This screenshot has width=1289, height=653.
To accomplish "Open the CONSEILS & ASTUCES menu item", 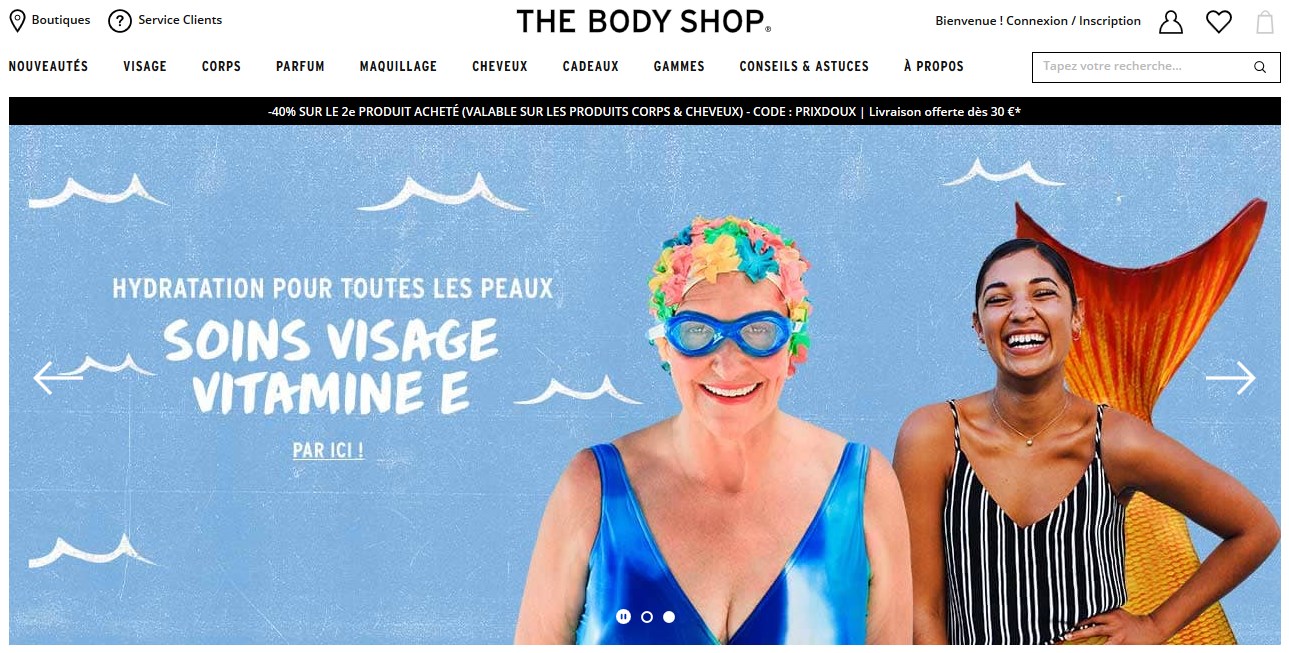I will [804, 67].
